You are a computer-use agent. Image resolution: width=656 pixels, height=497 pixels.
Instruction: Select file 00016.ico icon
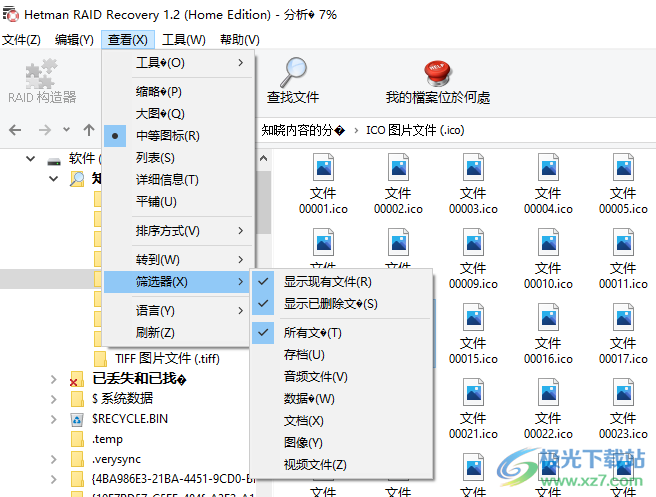(x=548, y=317)
